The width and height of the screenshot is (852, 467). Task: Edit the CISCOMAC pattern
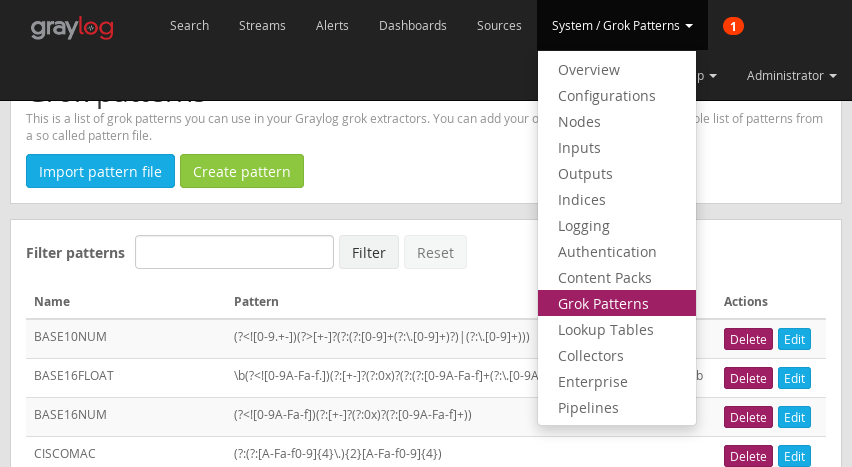click(794, 456)
